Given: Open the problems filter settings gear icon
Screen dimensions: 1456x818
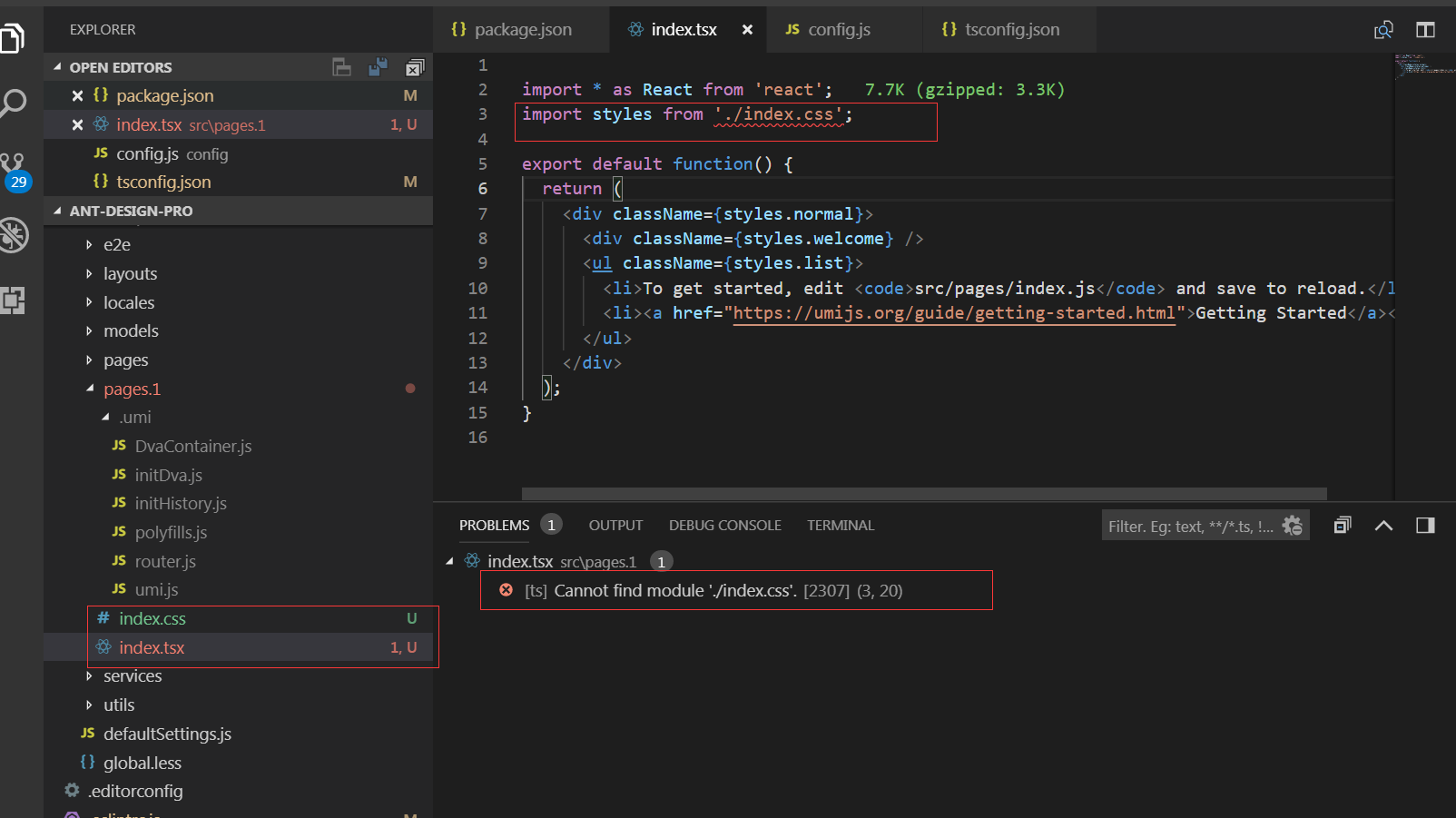Looking at the screenshot, I should [1293, 526].
